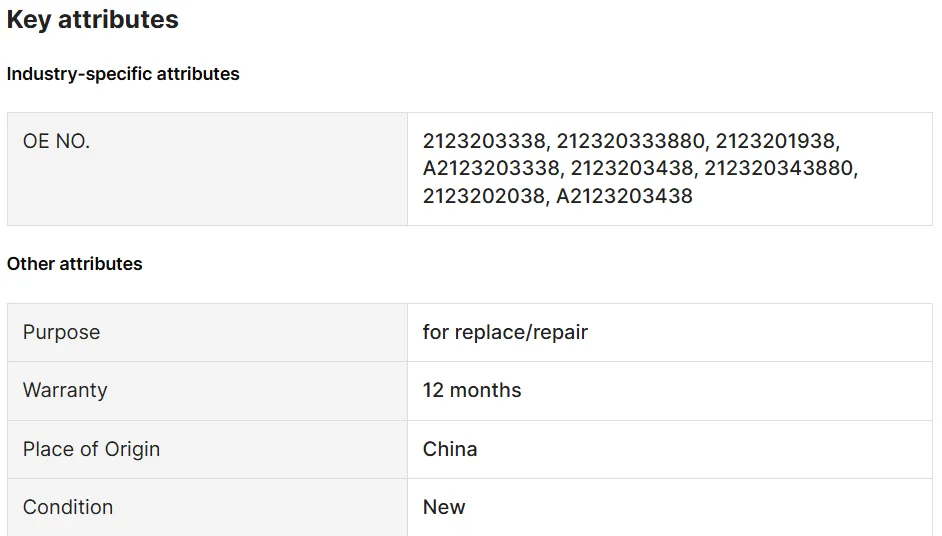
Task: Click OE number 212320333880
Action: 631,142
